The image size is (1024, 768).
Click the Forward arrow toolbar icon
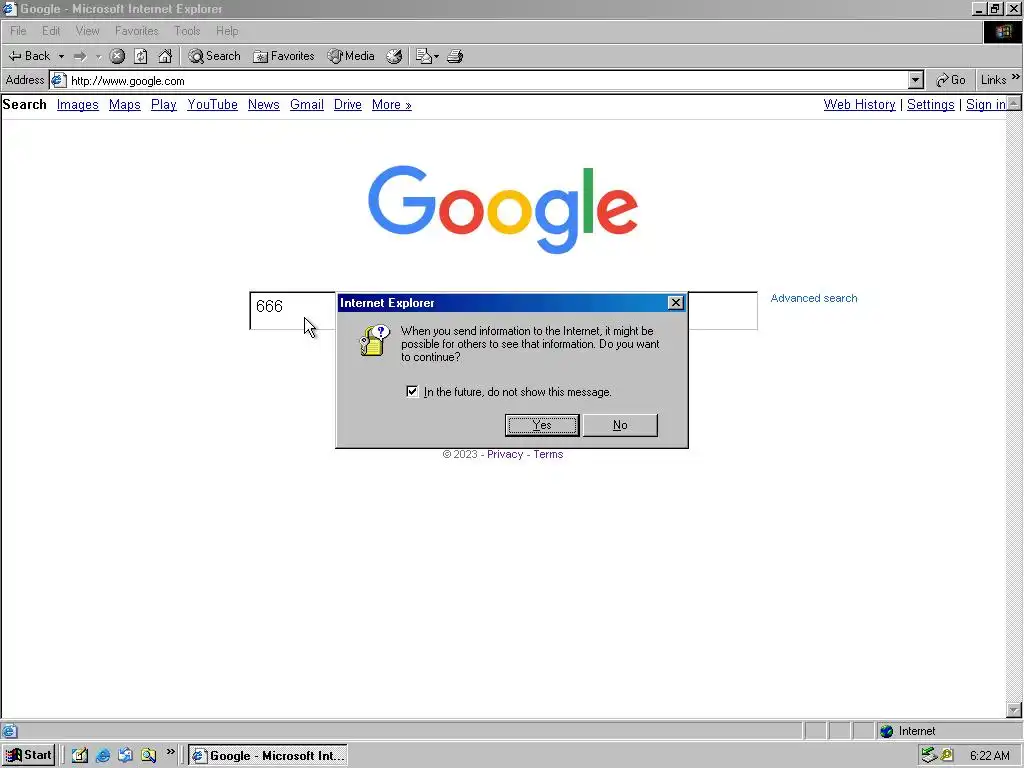click(80, 56)
